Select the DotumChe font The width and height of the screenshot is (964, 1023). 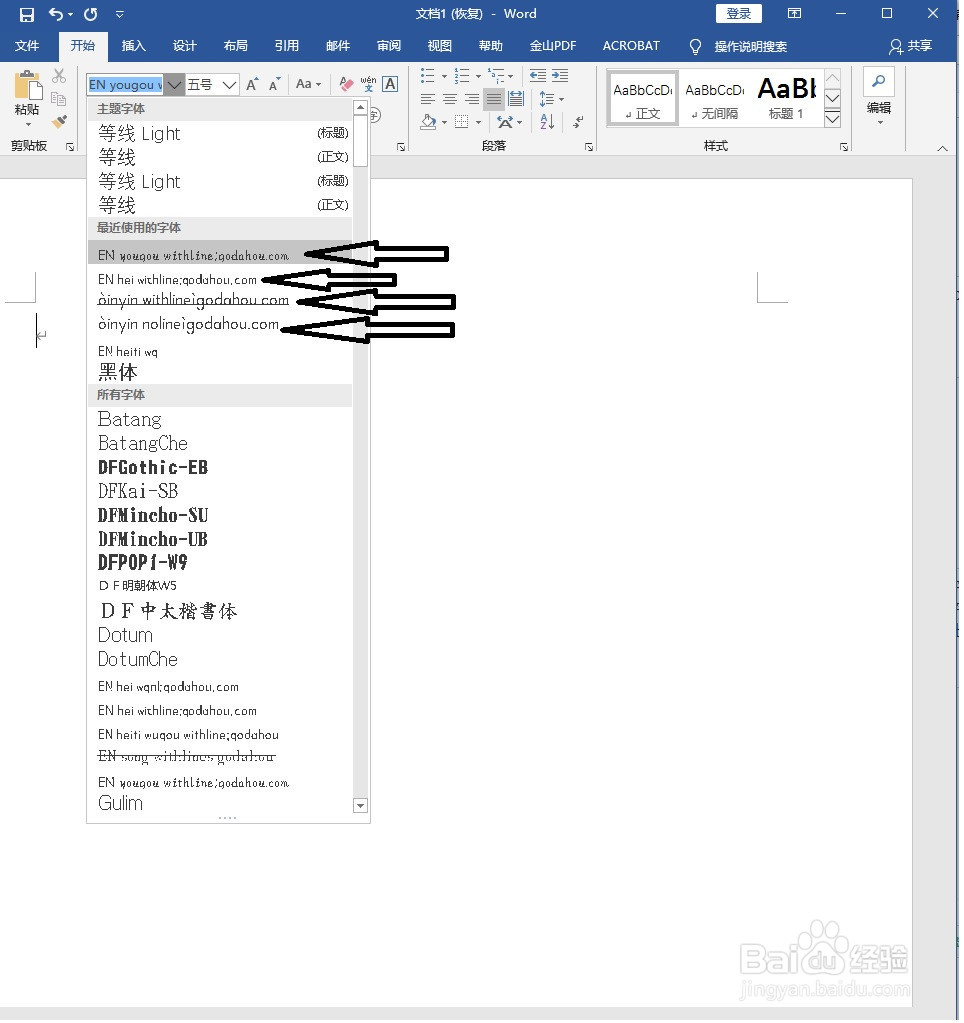pyautogui.click(x=220, y=660)
